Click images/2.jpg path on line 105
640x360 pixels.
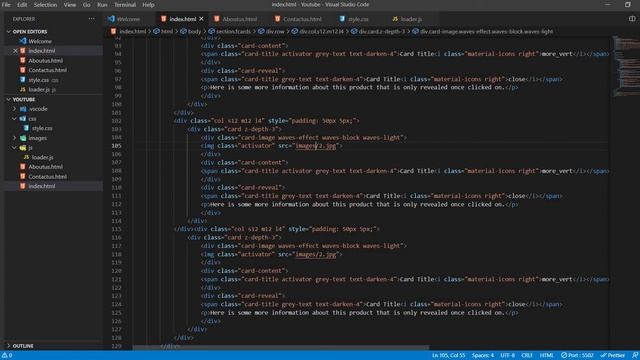[x=316, y=146]
